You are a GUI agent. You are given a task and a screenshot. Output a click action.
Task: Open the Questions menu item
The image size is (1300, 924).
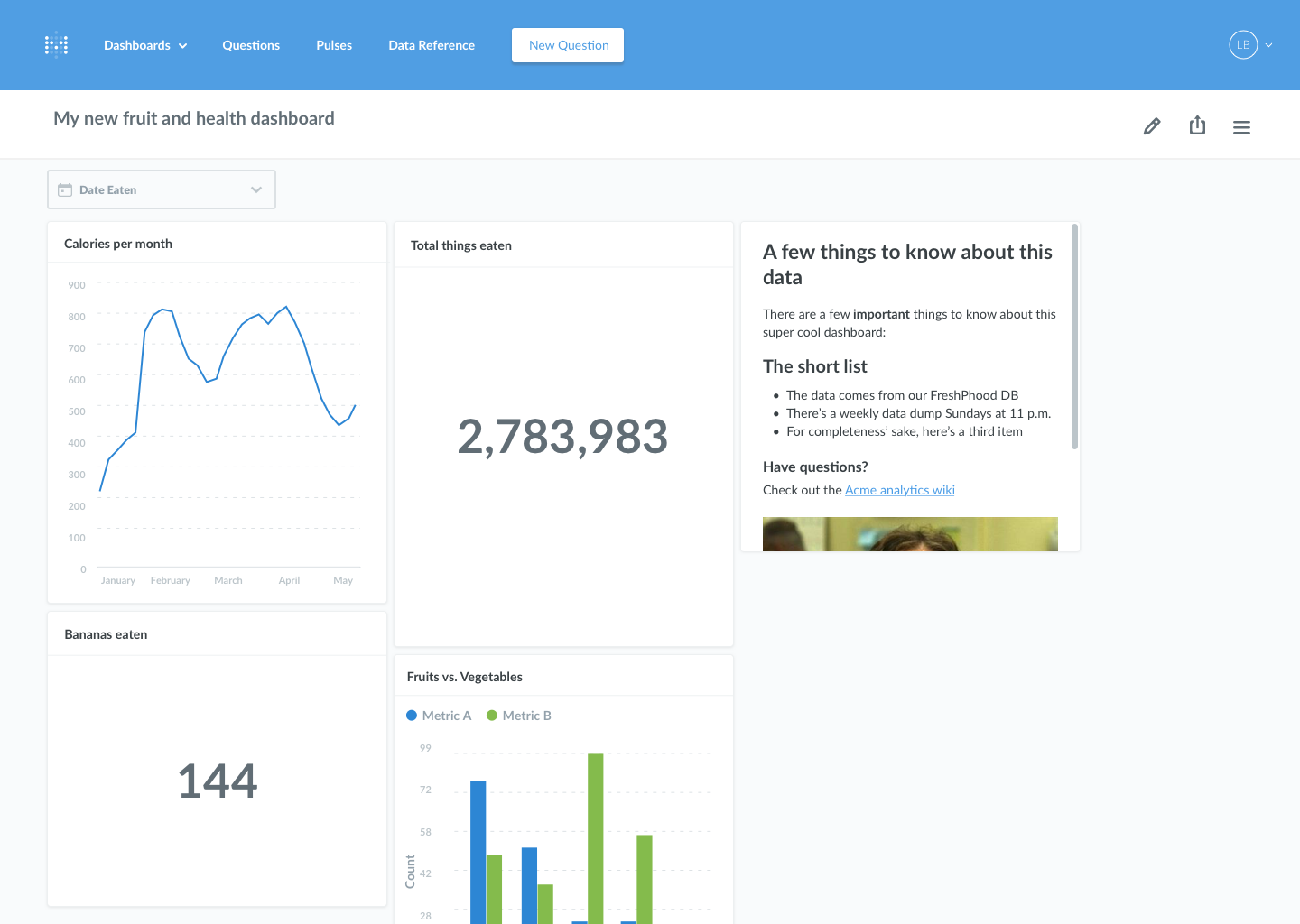251,45
